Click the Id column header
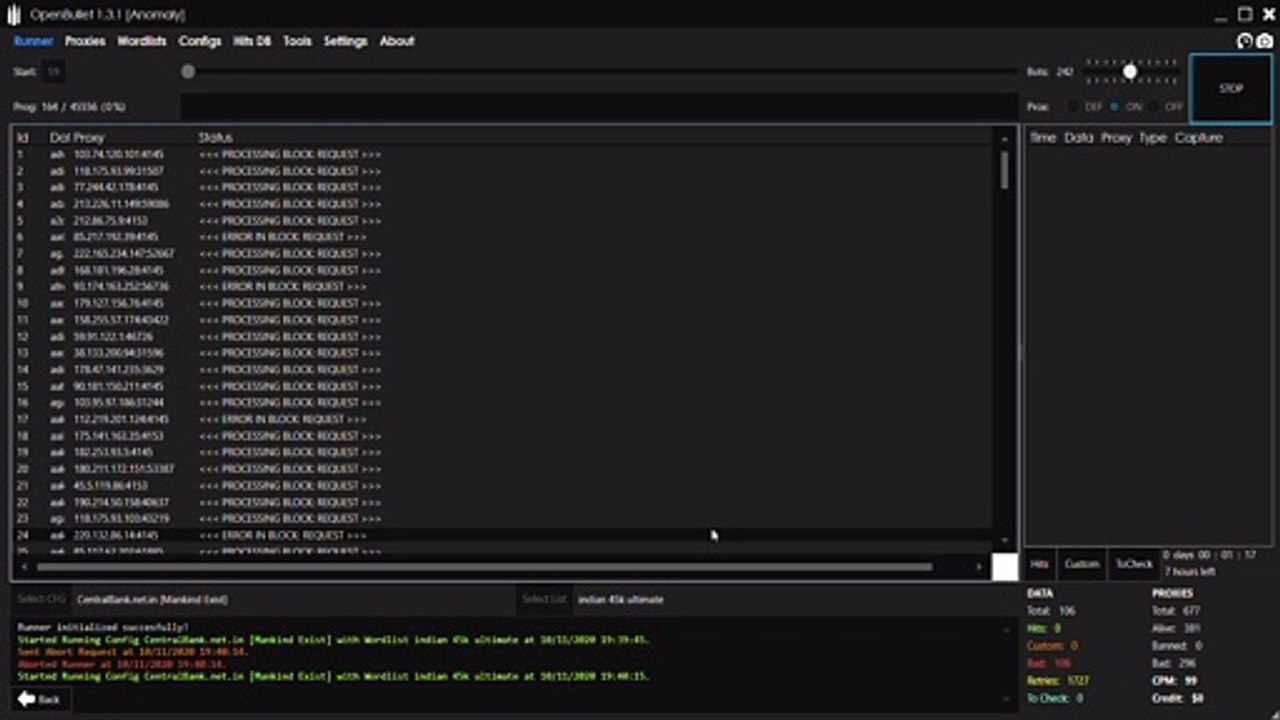The height and width of the screenshot is (720, 1280). click(22, 137)
